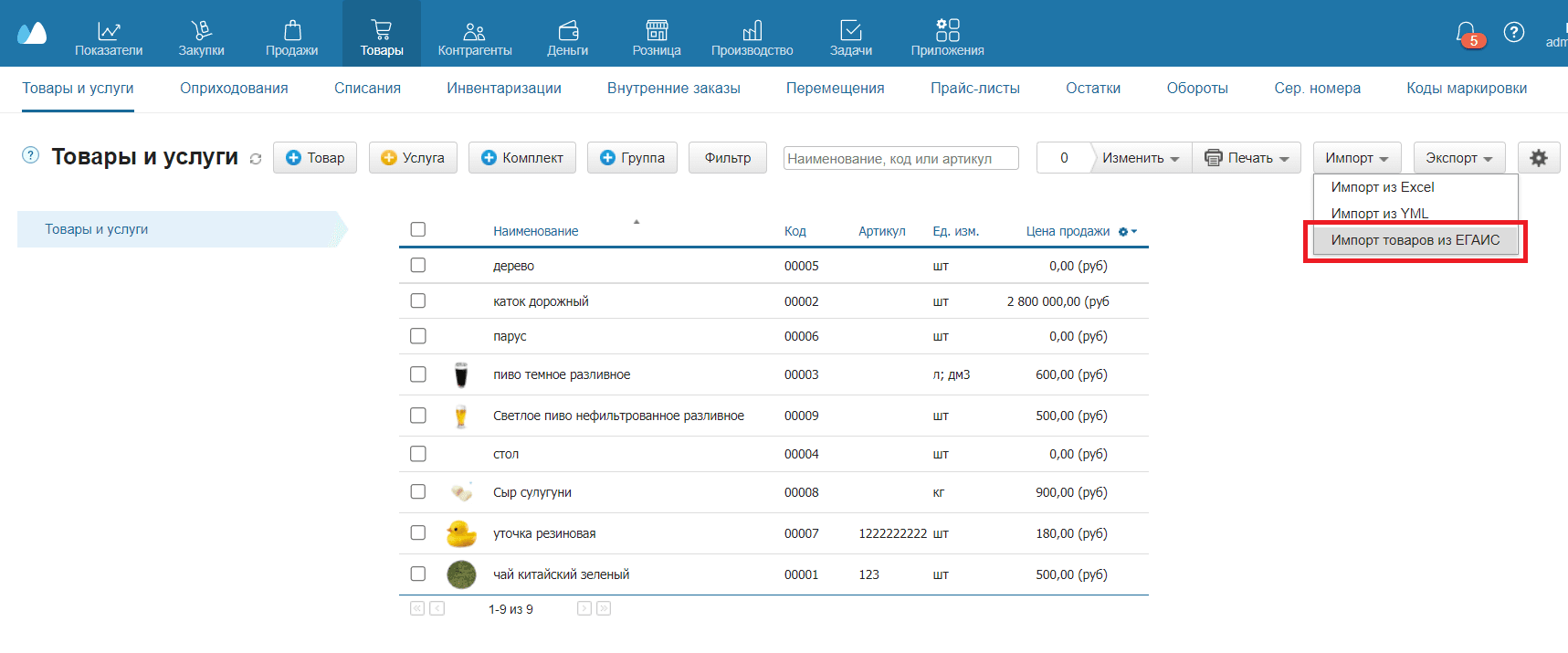Click the product search input field
This screenshot has width=1568, height=653.
coord(900,159)
